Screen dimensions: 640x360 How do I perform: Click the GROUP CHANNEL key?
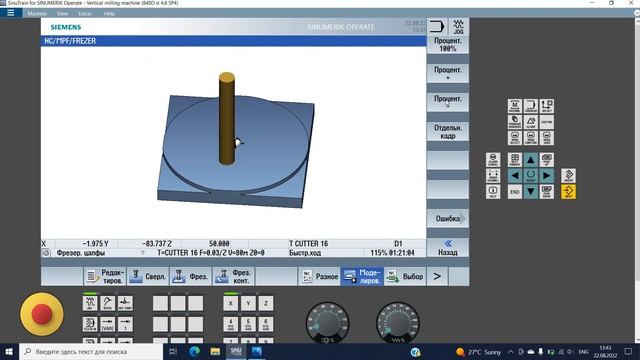pyautogui.click(x=493, y=176)
